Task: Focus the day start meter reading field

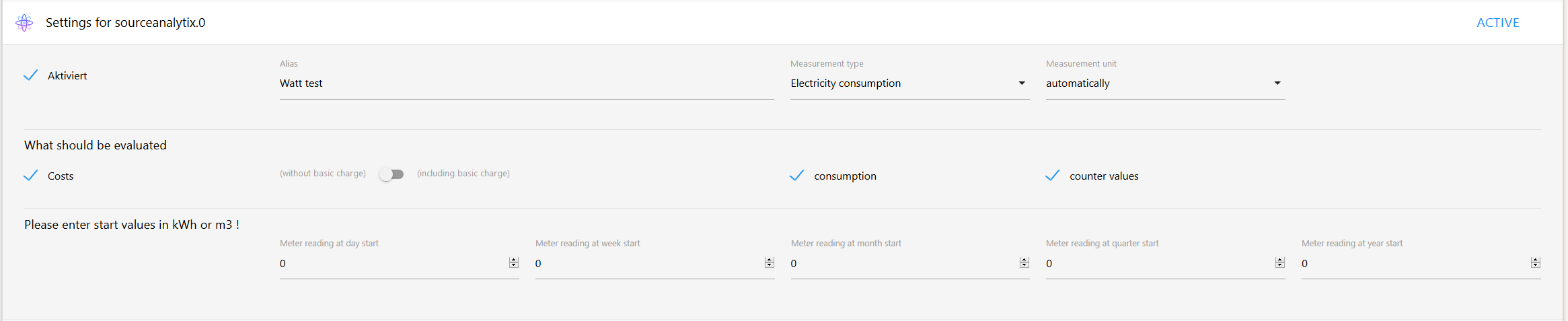Action: [390, 264]
